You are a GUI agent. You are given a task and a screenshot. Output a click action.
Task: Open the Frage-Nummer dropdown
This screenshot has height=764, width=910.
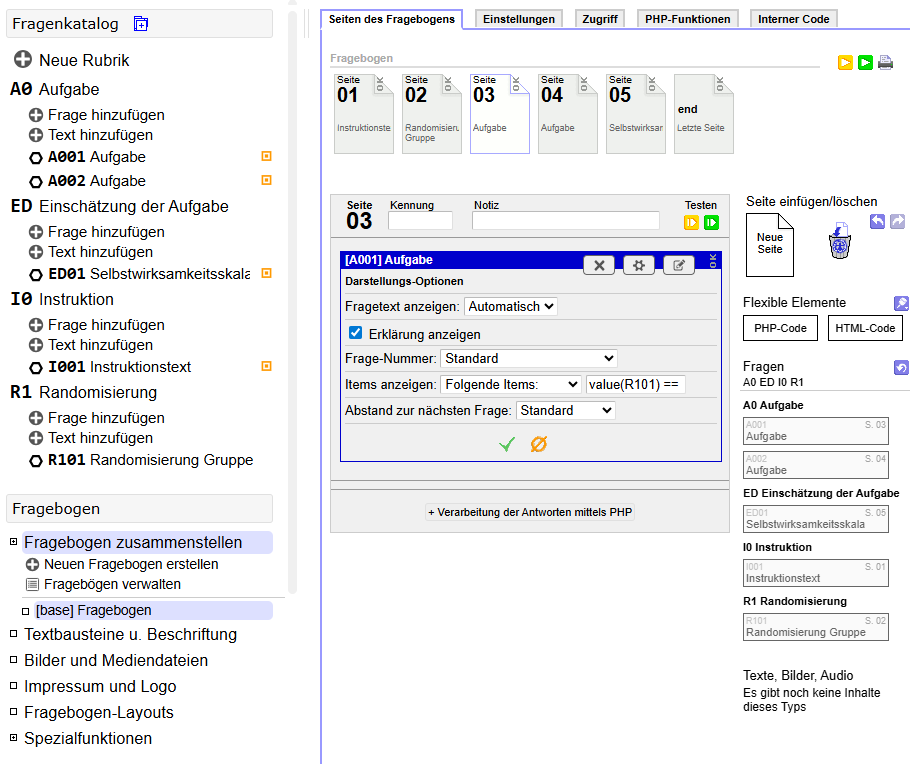pyautogui.click(x=529, y=358)
